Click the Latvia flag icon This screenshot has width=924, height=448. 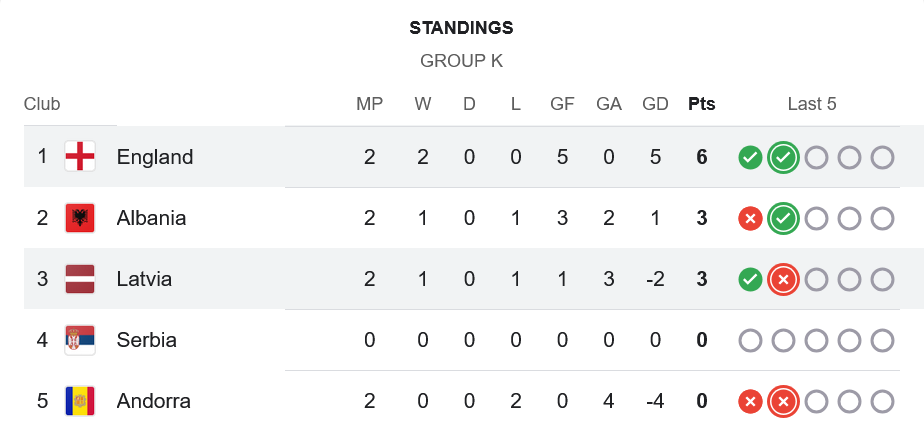pos(80,279)
